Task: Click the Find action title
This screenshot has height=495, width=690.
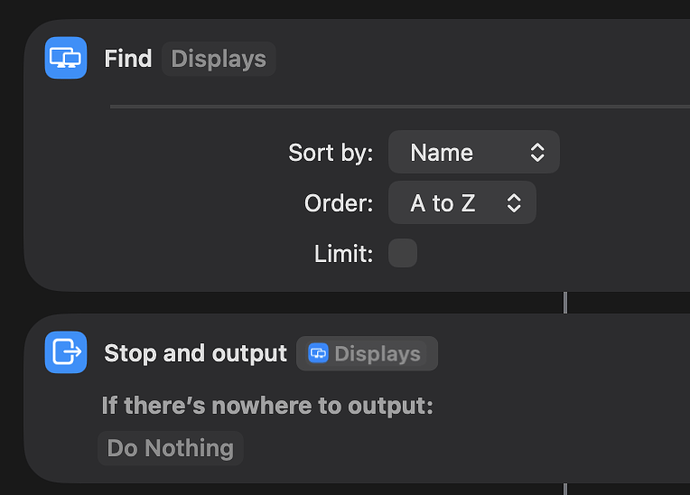Action: [x=128, y=59]
